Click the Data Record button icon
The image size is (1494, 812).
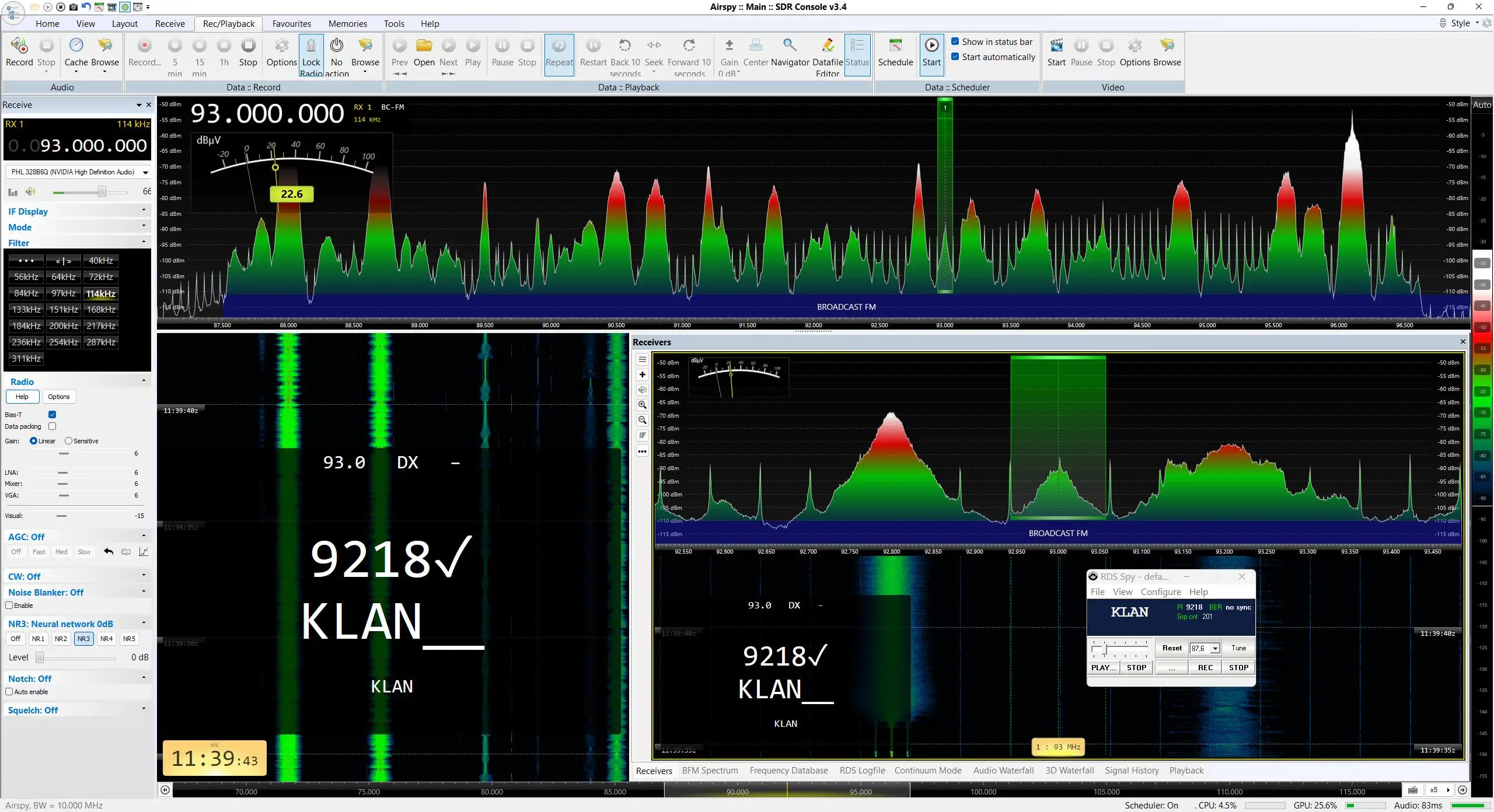tap(145, 45)
